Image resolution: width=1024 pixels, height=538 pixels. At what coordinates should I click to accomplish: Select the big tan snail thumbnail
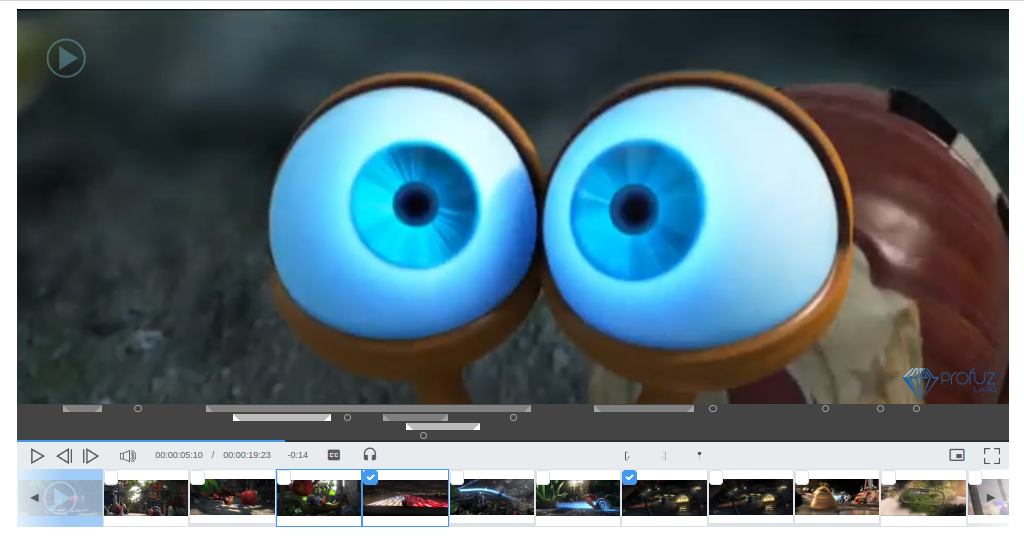(837, 499)
